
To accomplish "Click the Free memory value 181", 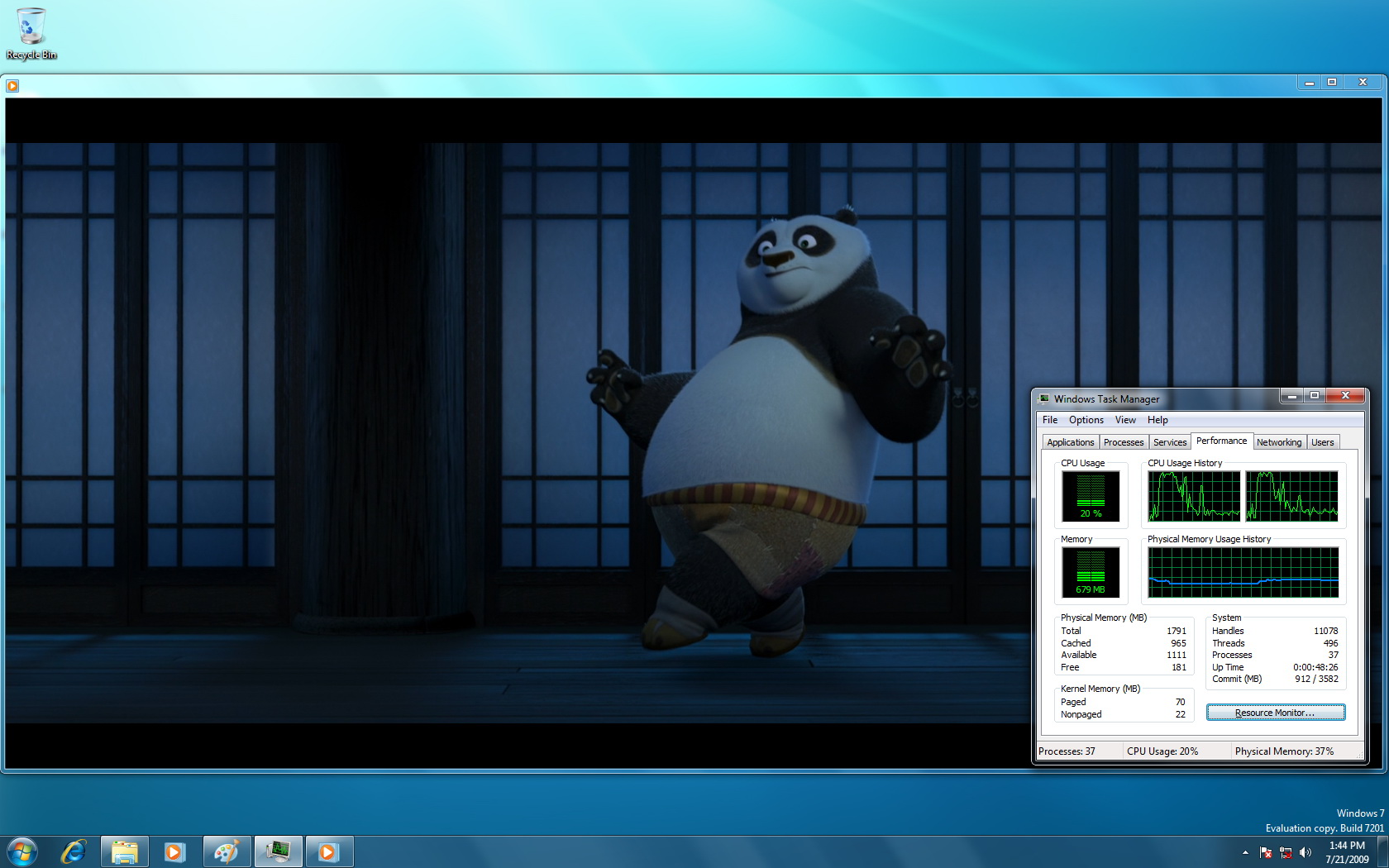I will [1179, 667].
